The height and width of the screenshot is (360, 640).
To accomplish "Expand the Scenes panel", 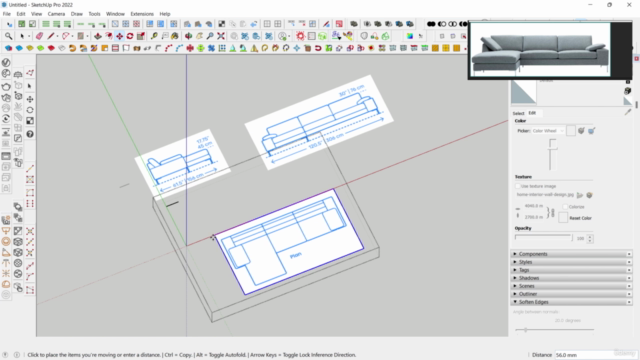I will tap(571, 286).
